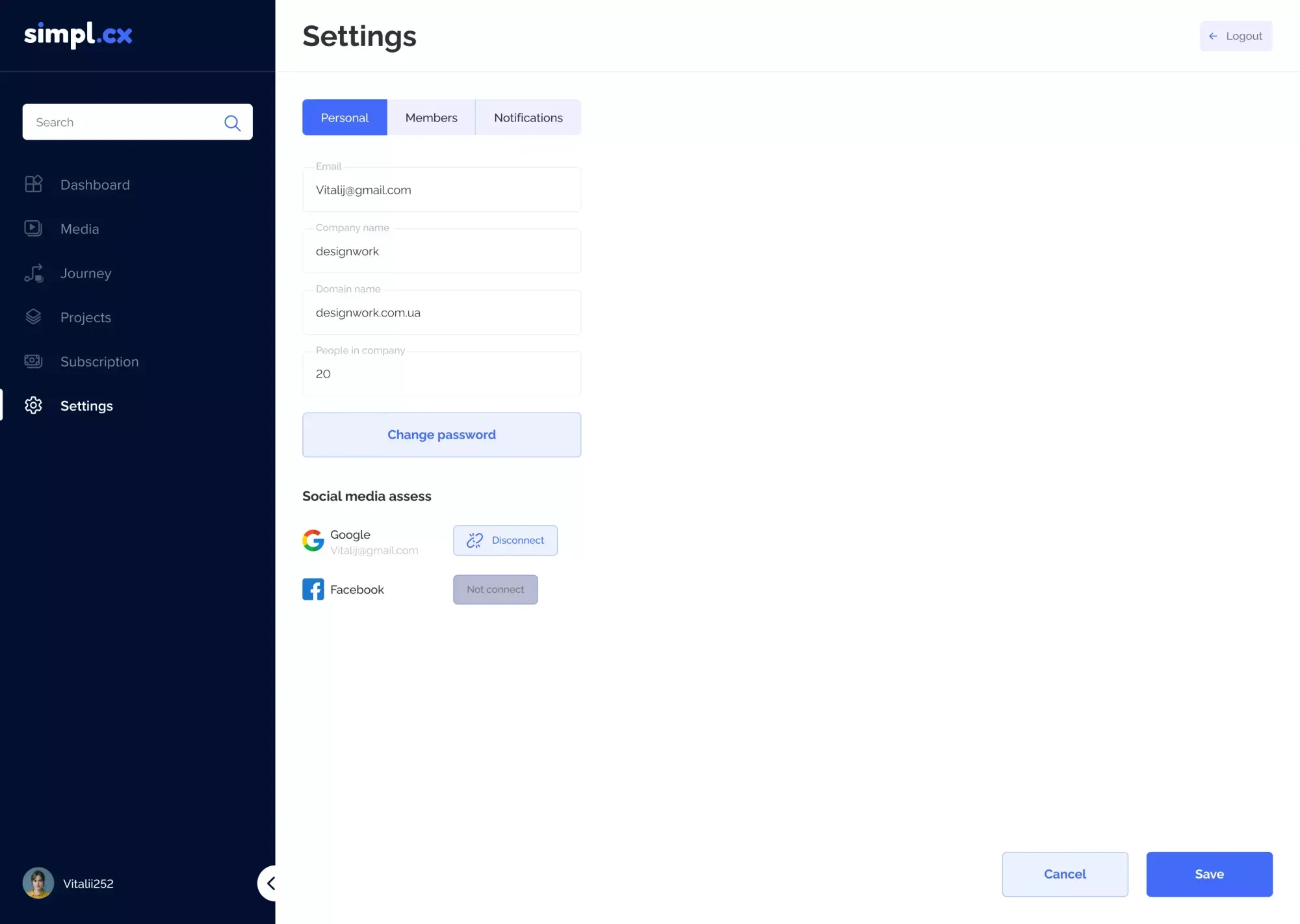The image size is (1300, 924).
Task: Click the Facebook logo icon
Action: pyautogui.click(x=313, y=589)
